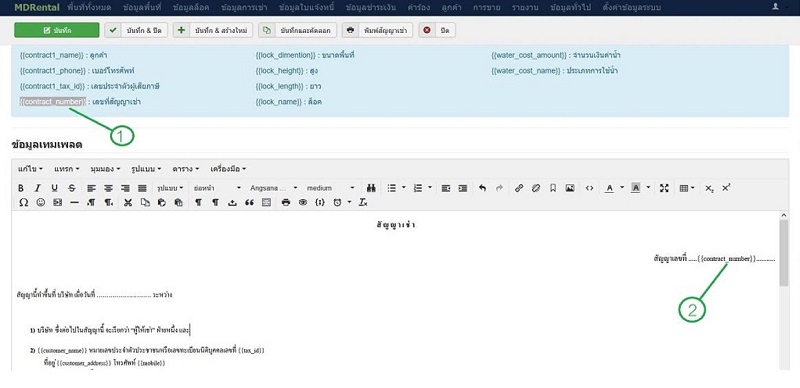Center align the text
The height and width of the screenshot is (388, 800).
pyautogui.click(x=108, y=188)
